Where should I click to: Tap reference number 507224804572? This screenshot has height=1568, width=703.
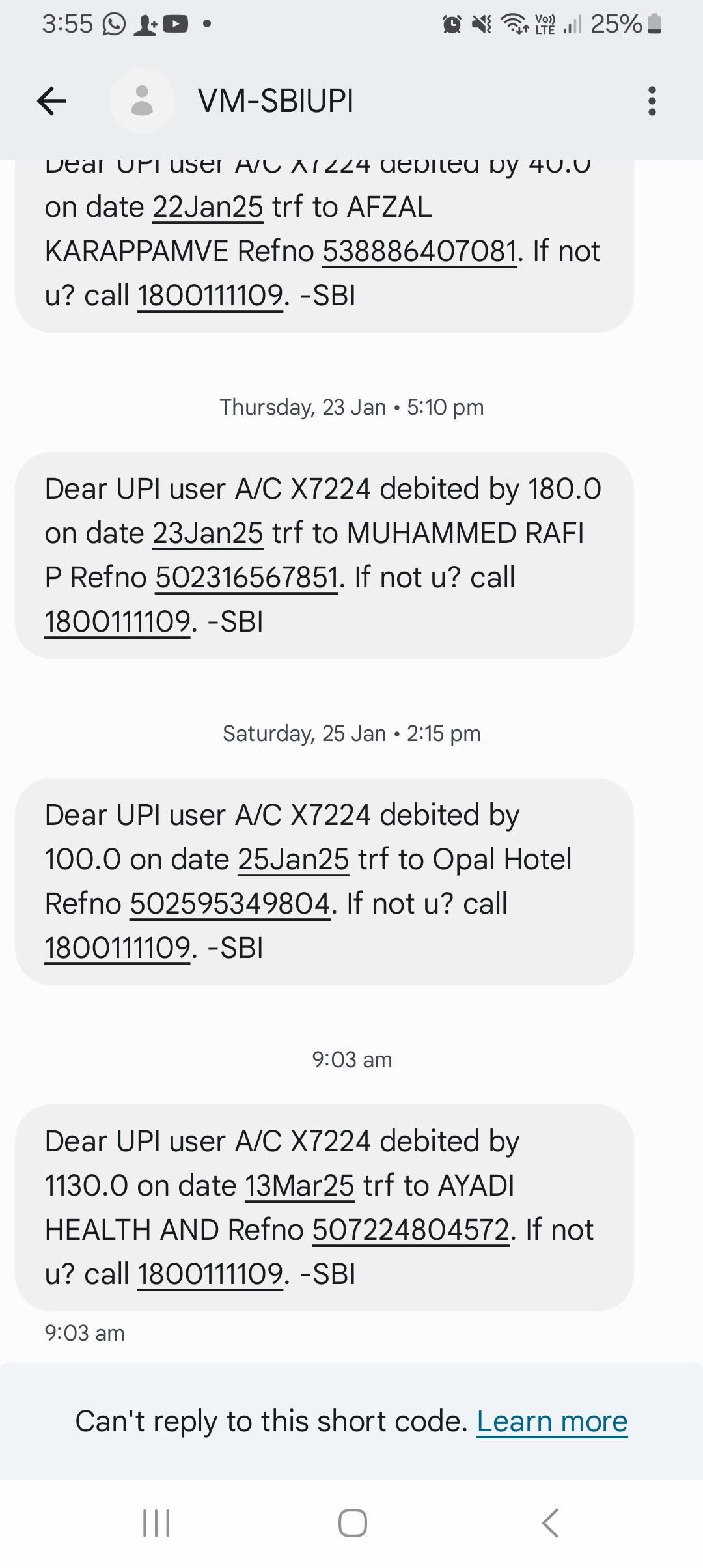pos(411,1230)
